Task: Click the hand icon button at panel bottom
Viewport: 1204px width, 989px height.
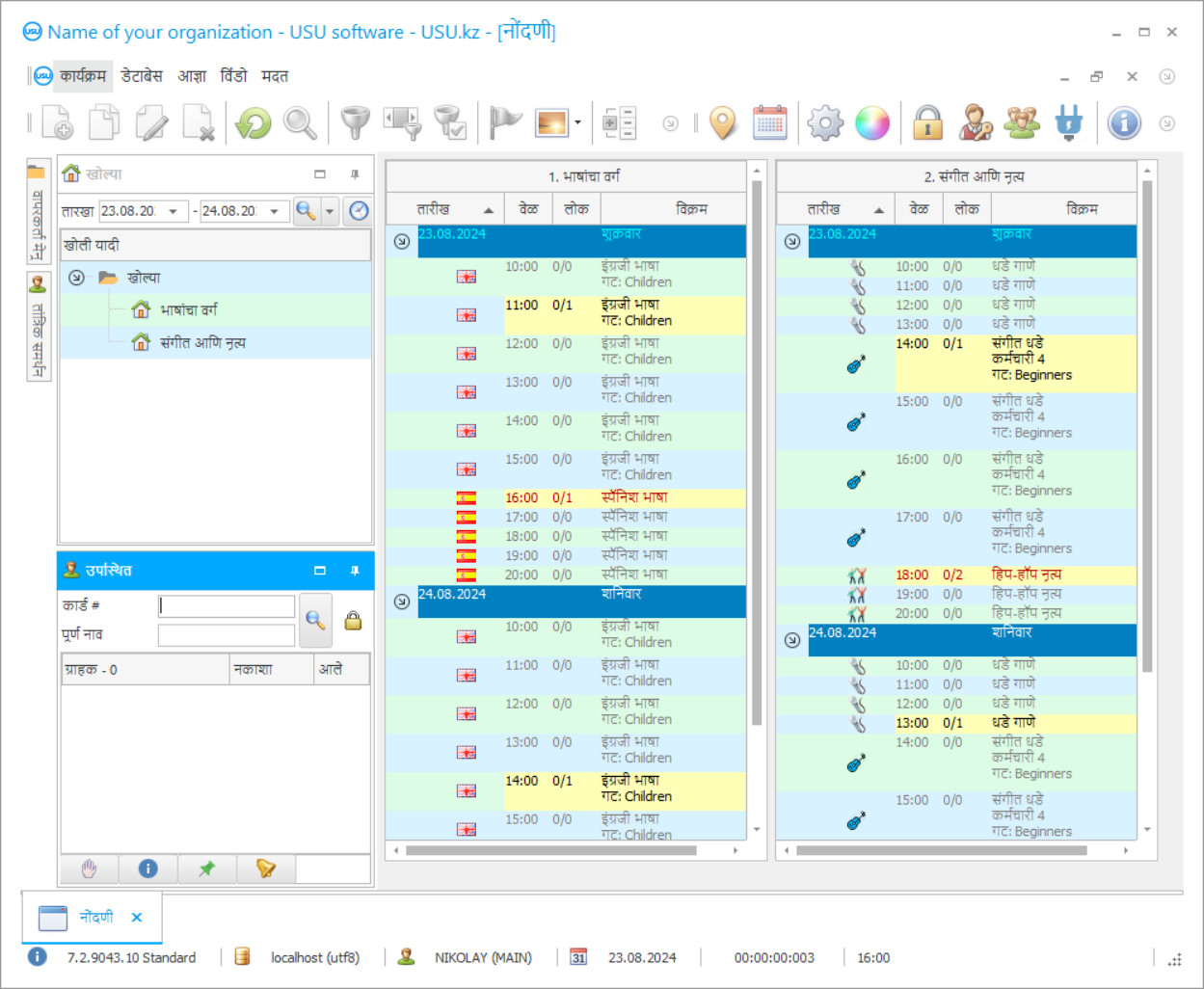Action: (90, 869)
